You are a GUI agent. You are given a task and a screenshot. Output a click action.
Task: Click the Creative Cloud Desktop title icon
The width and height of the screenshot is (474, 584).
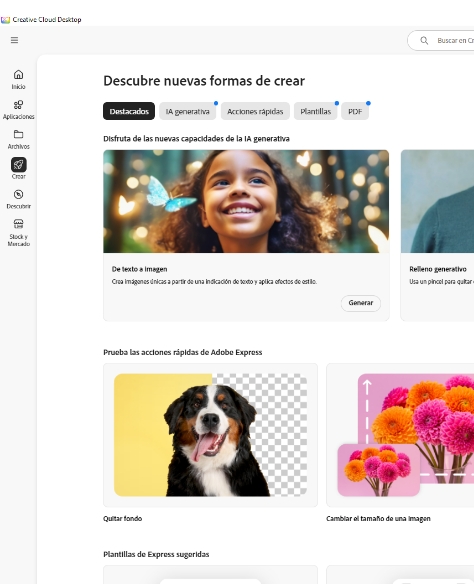click(x=5, y=20)
